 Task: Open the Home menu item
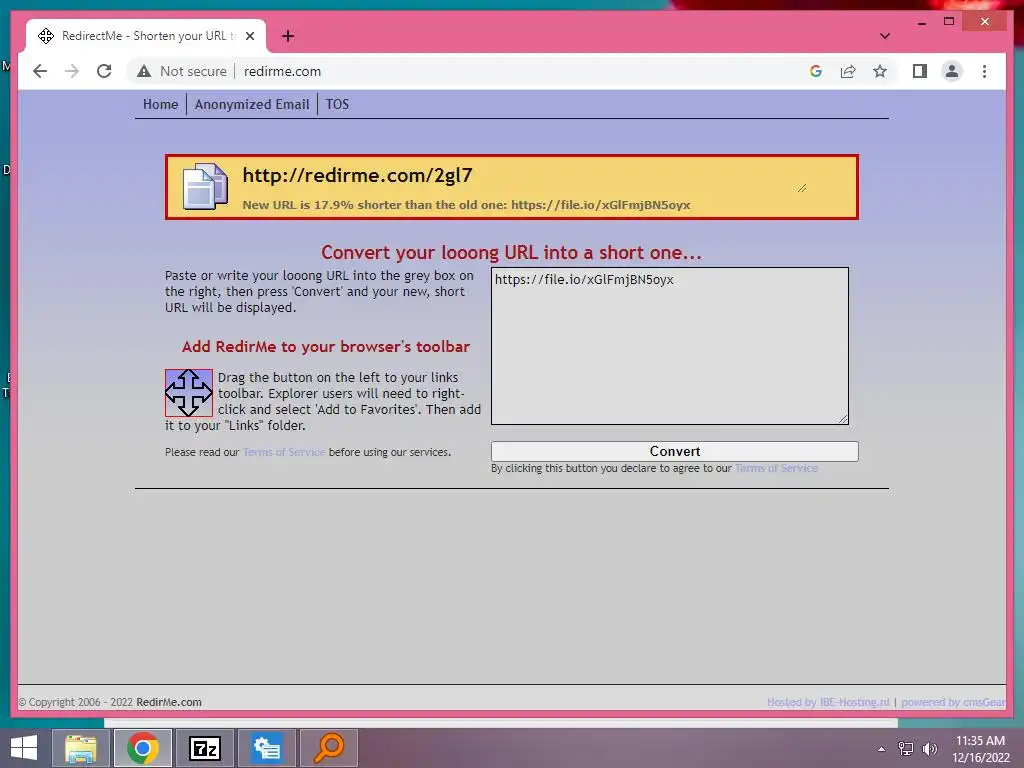[161, 104]
